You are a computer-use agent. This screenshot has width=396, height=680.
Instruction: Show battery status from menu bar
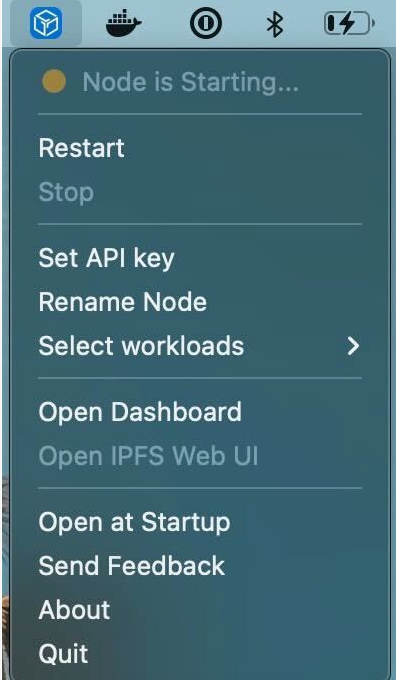pos(349,23)
